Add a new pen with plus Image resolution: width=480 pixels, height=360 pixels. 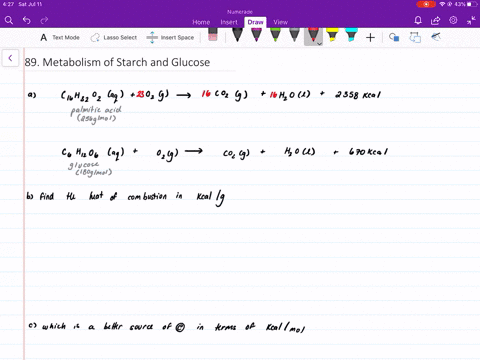point(370,38)
